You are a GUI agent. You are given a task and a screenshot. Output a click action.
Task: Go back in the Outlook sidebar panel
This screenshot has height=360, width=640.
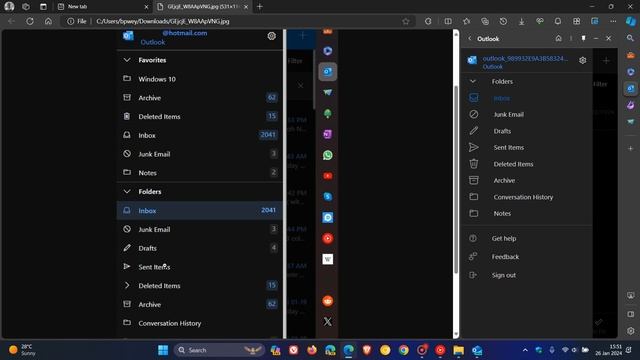pyautogui.click(x=469, y=38)
